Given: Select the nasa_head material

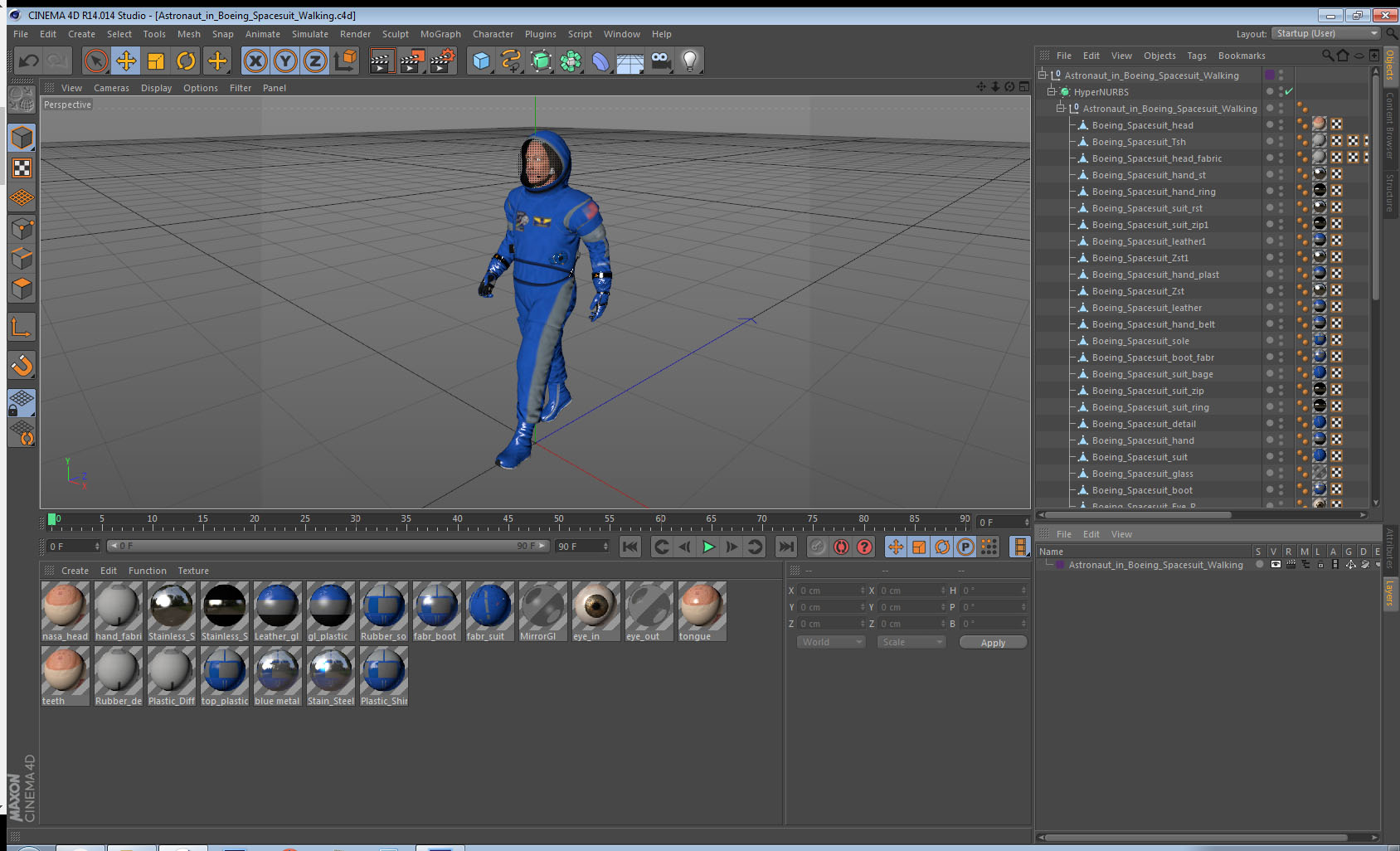Looking at the screenshot, I should tap(66, 611).
